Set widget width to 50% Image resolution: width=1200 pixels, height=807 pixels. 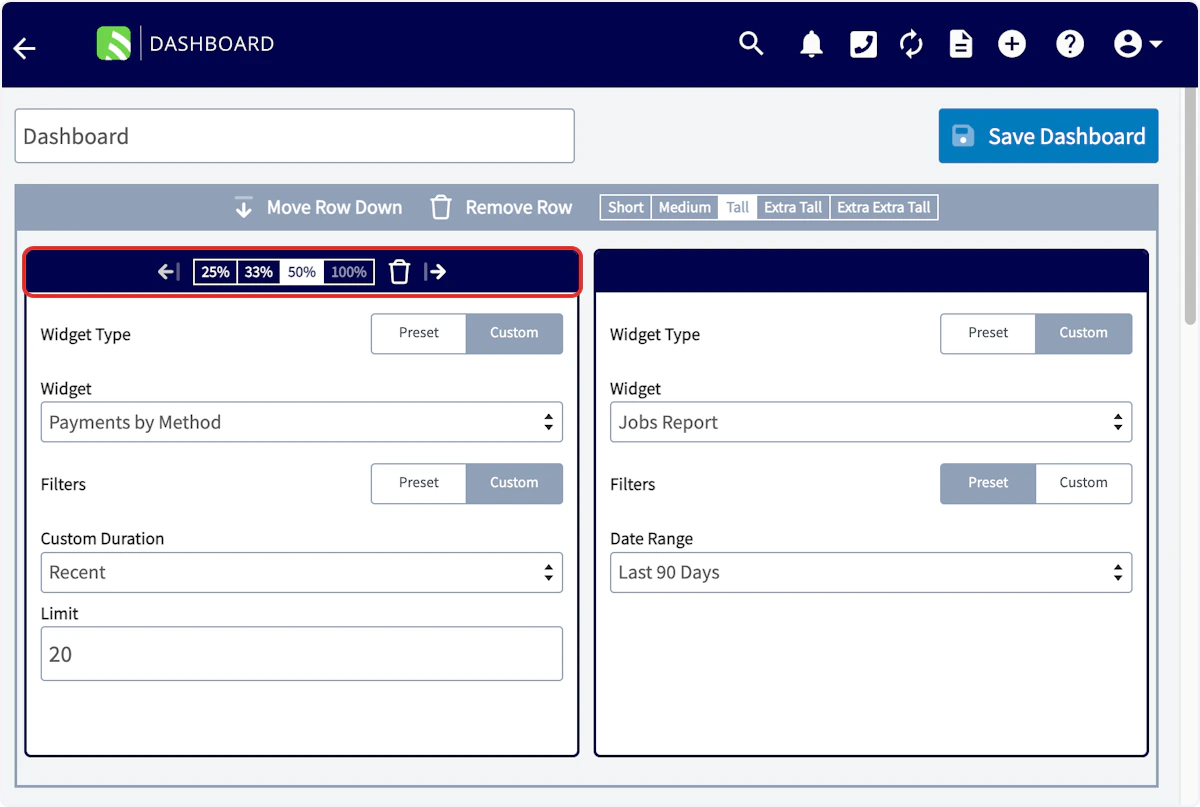point(302,272)
